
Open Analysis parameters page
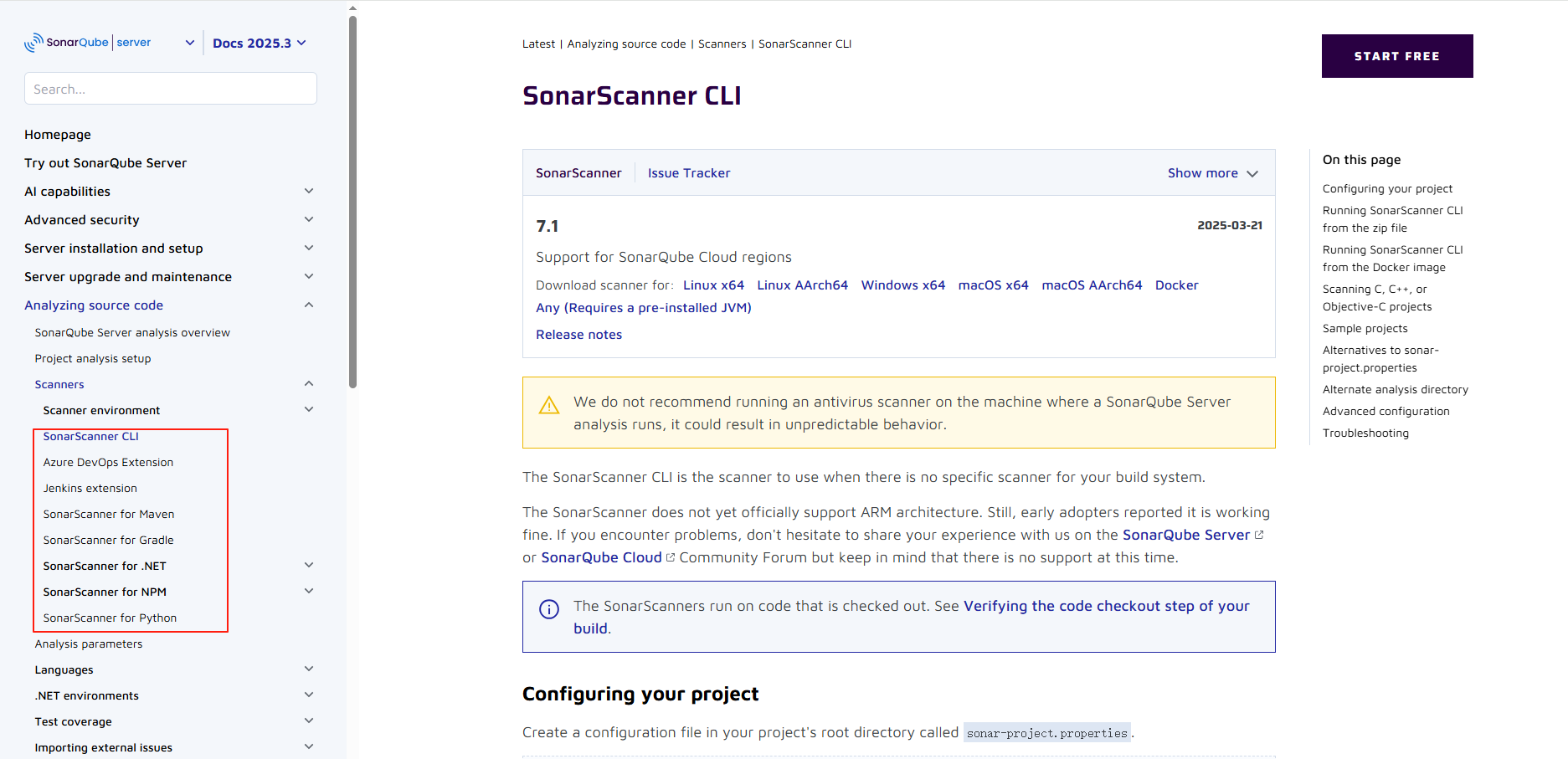click(x=89, y=644)
